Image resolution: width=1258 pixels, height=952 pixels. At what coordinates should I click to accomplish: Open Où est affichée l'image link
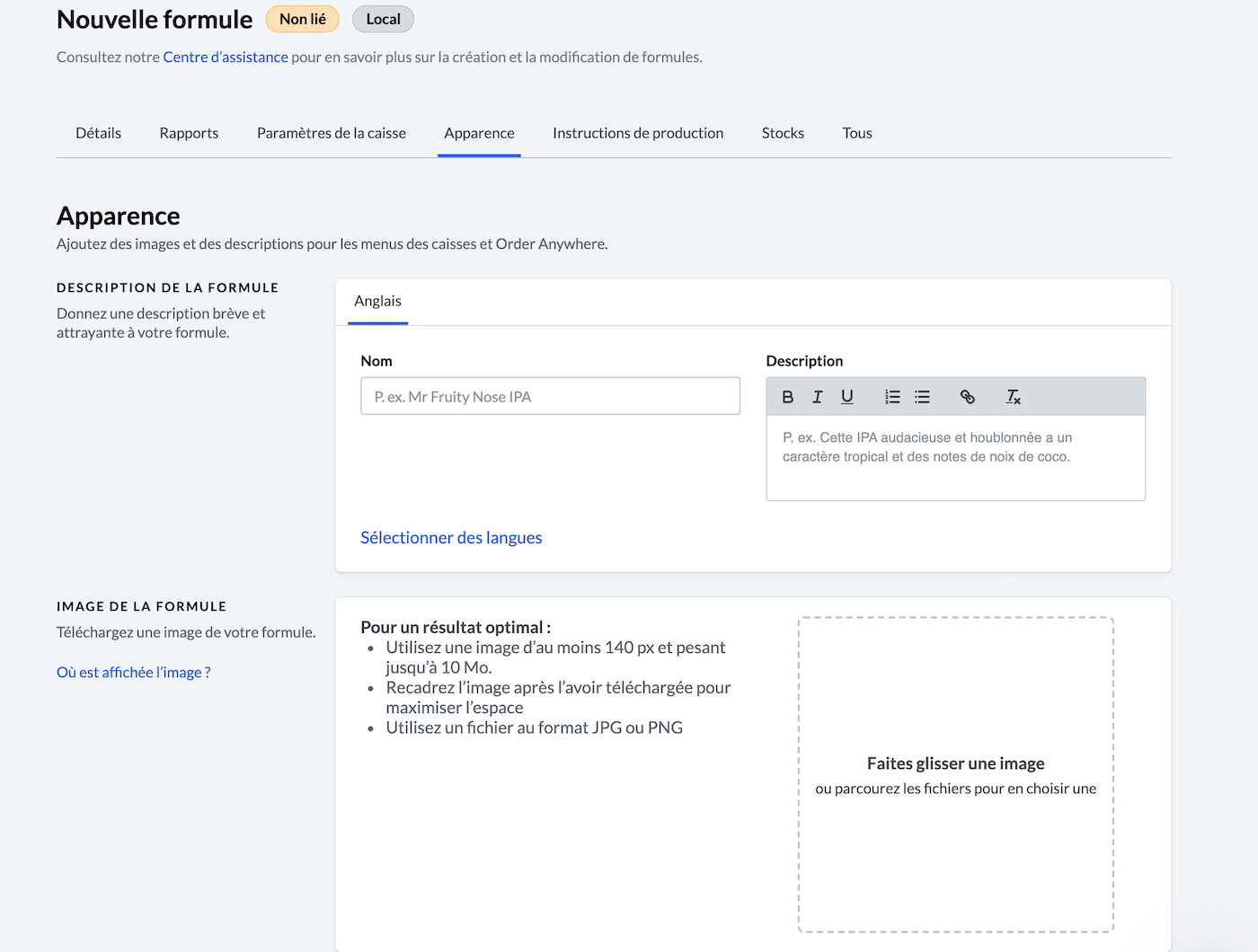pos(133,672)
